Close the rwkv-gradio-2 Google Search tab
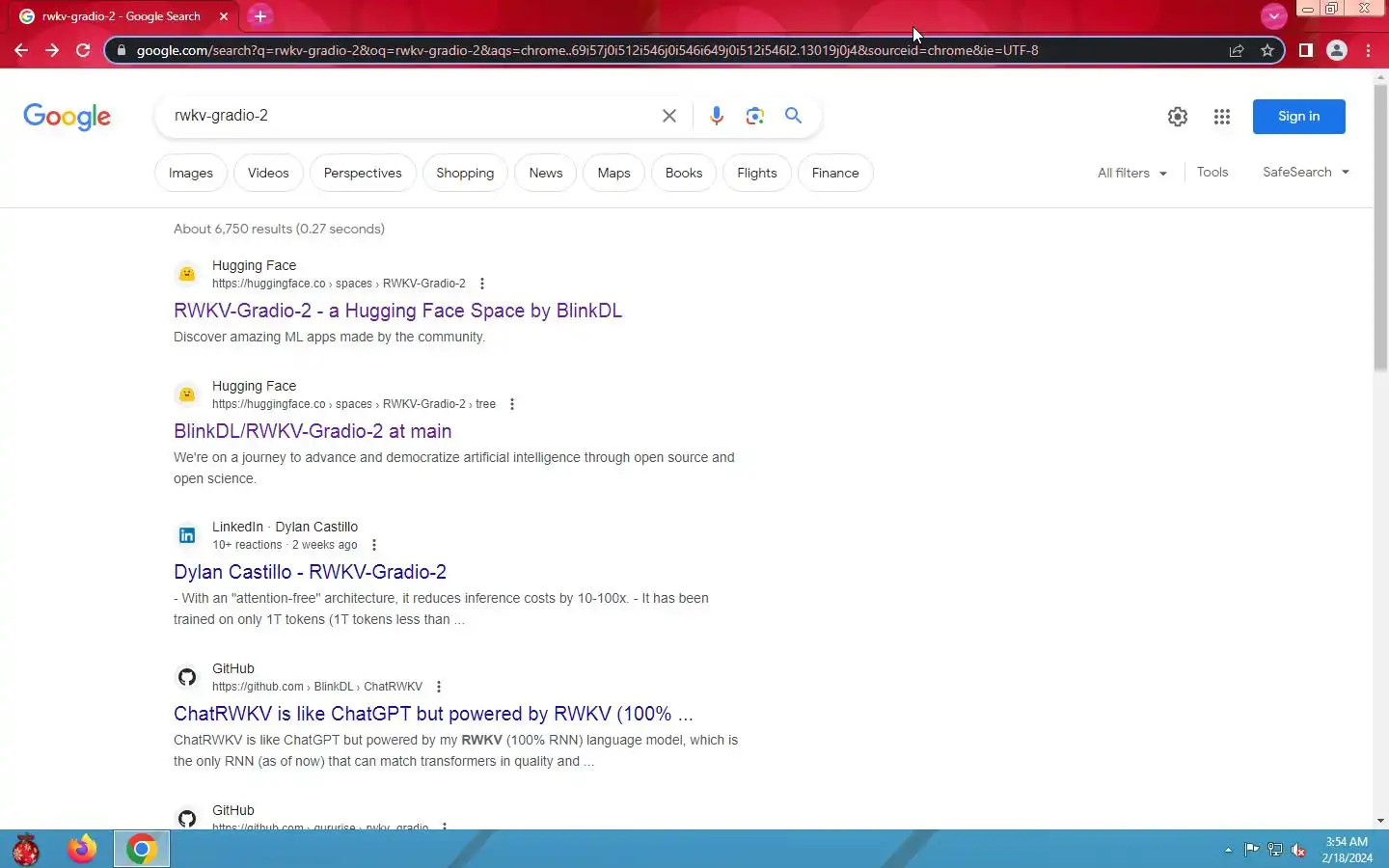 [224, 16]
